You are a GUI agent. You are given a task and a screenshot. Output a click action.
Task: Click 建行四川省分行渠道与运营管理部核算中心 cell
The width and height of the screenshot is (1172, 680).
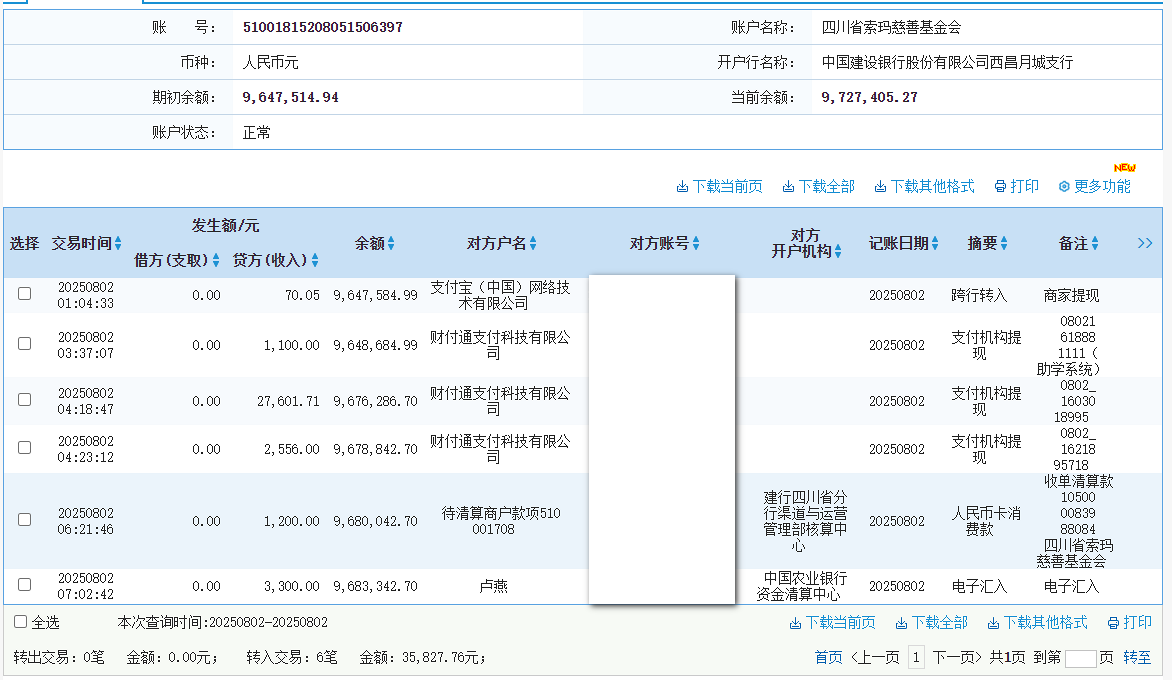tap(805, 521)
